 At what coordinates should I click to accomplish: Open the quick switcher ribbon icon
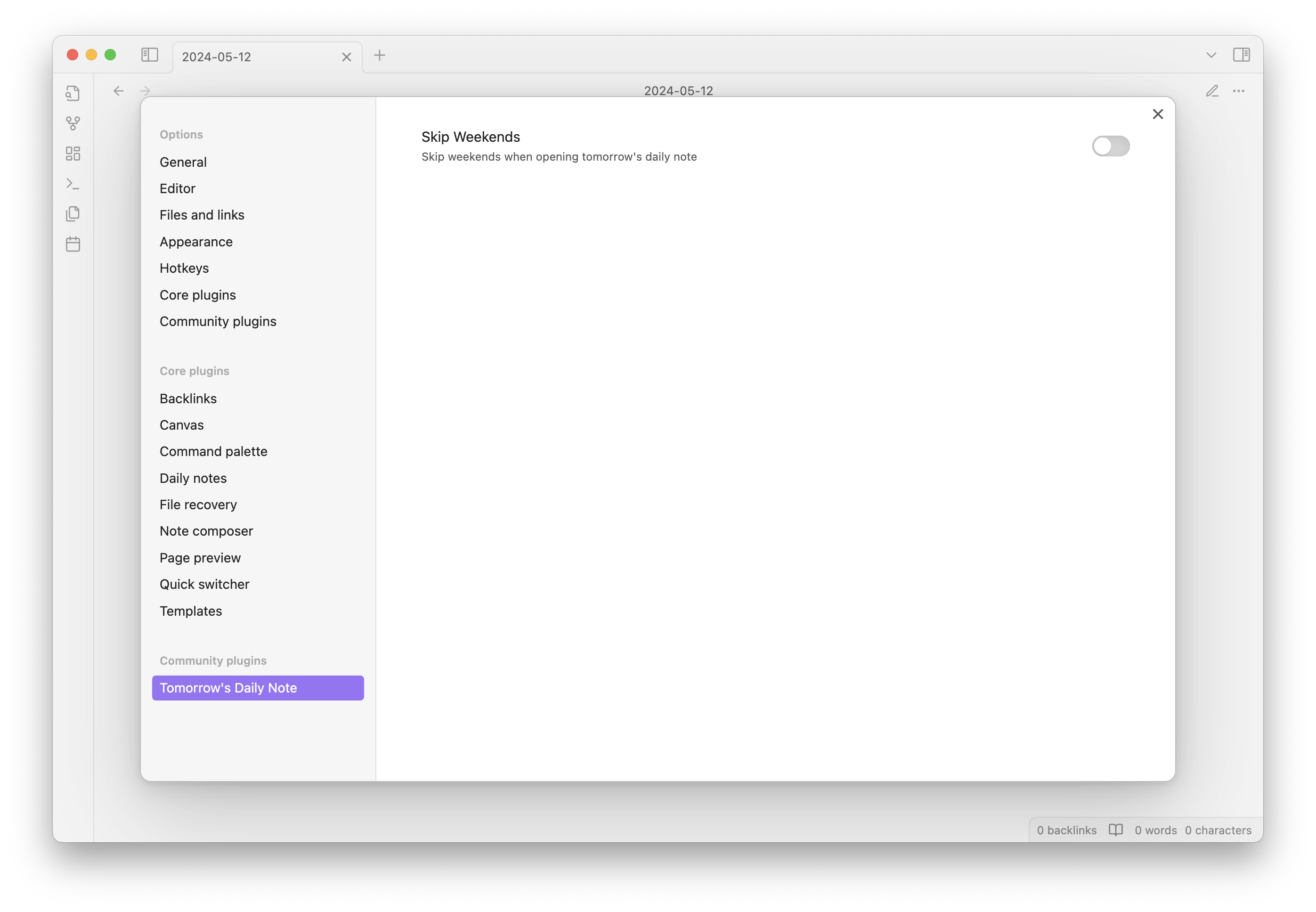pos(73,93)
